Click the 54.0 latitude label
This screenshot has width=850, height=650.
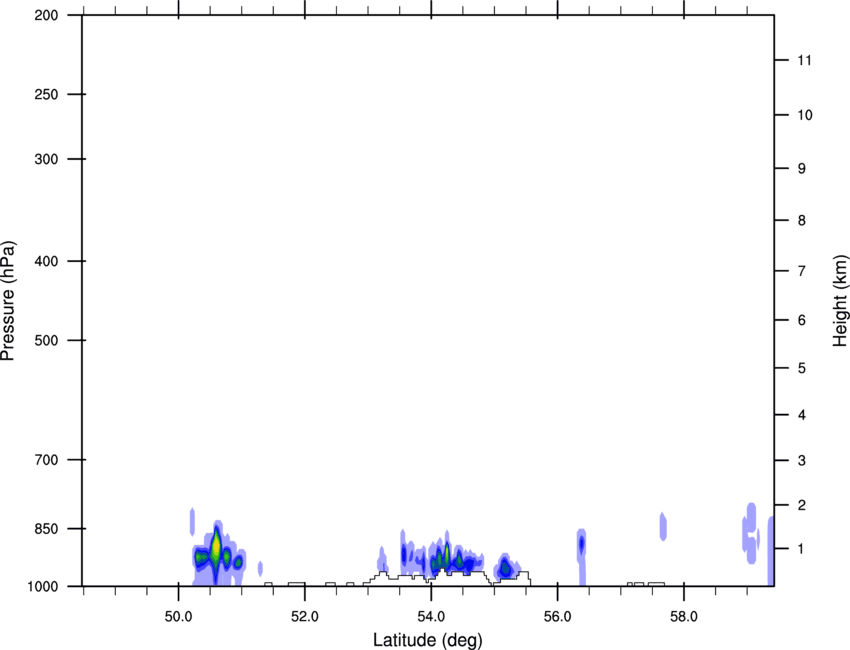431,617
